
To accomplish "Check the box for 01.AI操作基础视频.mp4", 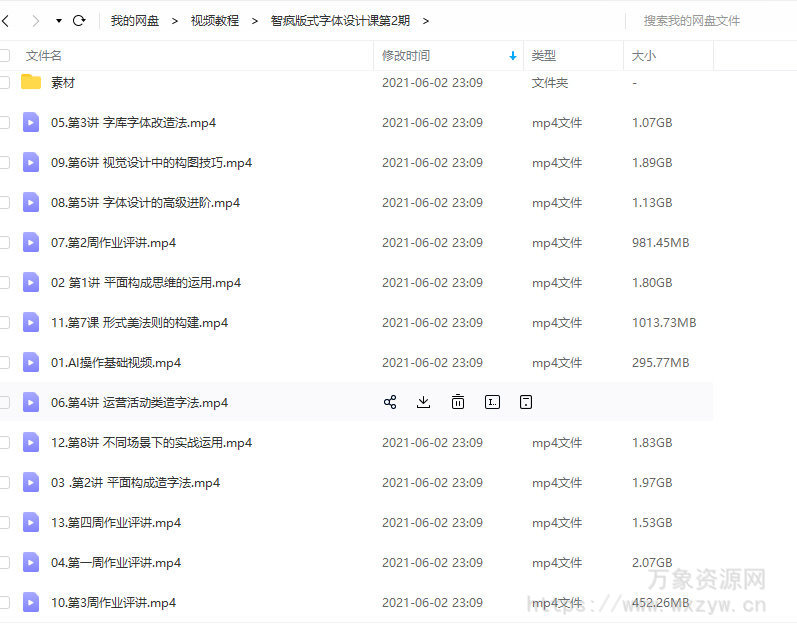I will 5,362.
